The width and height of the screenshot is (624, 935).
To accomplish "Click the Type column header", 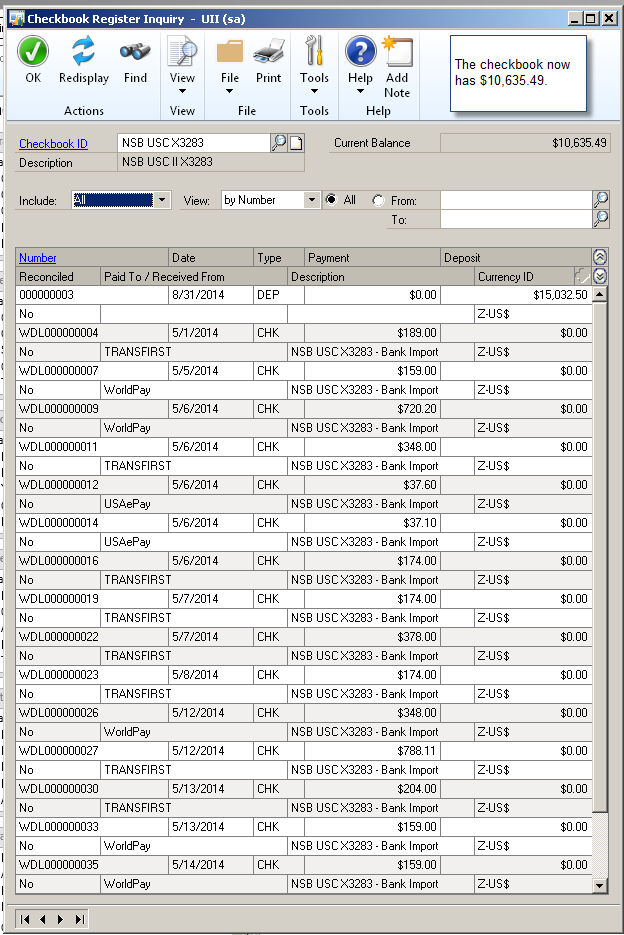I will click(x=279, y=258).
